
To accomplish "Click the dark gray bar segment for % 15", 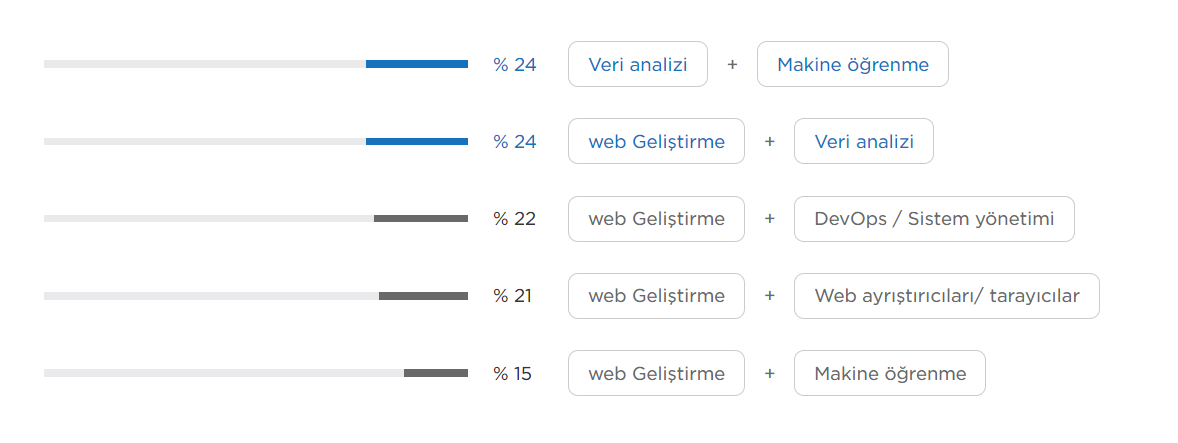I will click(x=436, y=373).
